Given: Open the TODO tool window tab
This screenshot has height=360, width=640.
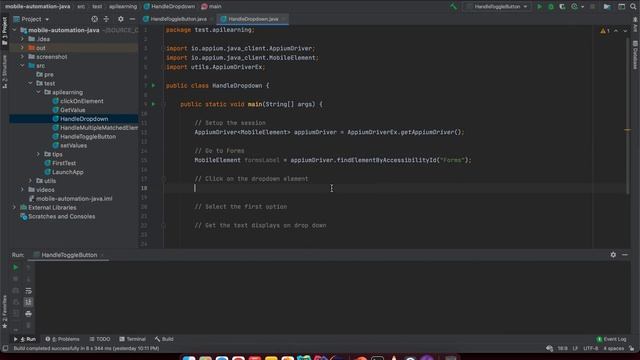Looking at the screenshot, I should [x=100, y=339].
